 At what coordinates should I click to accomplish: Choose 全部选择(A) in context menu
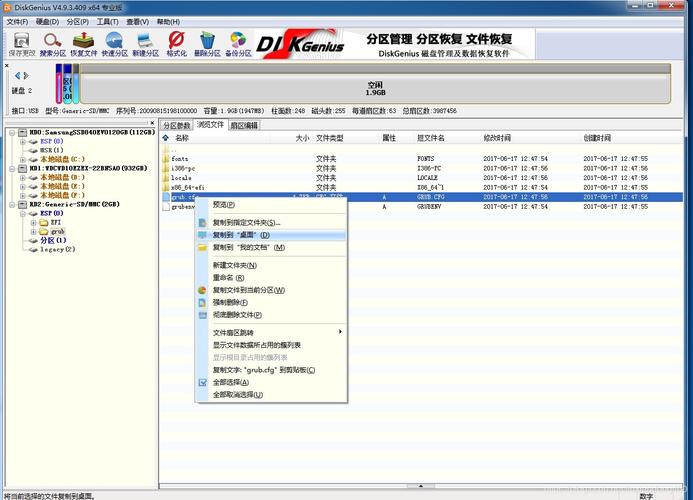[x=271, y=382]
